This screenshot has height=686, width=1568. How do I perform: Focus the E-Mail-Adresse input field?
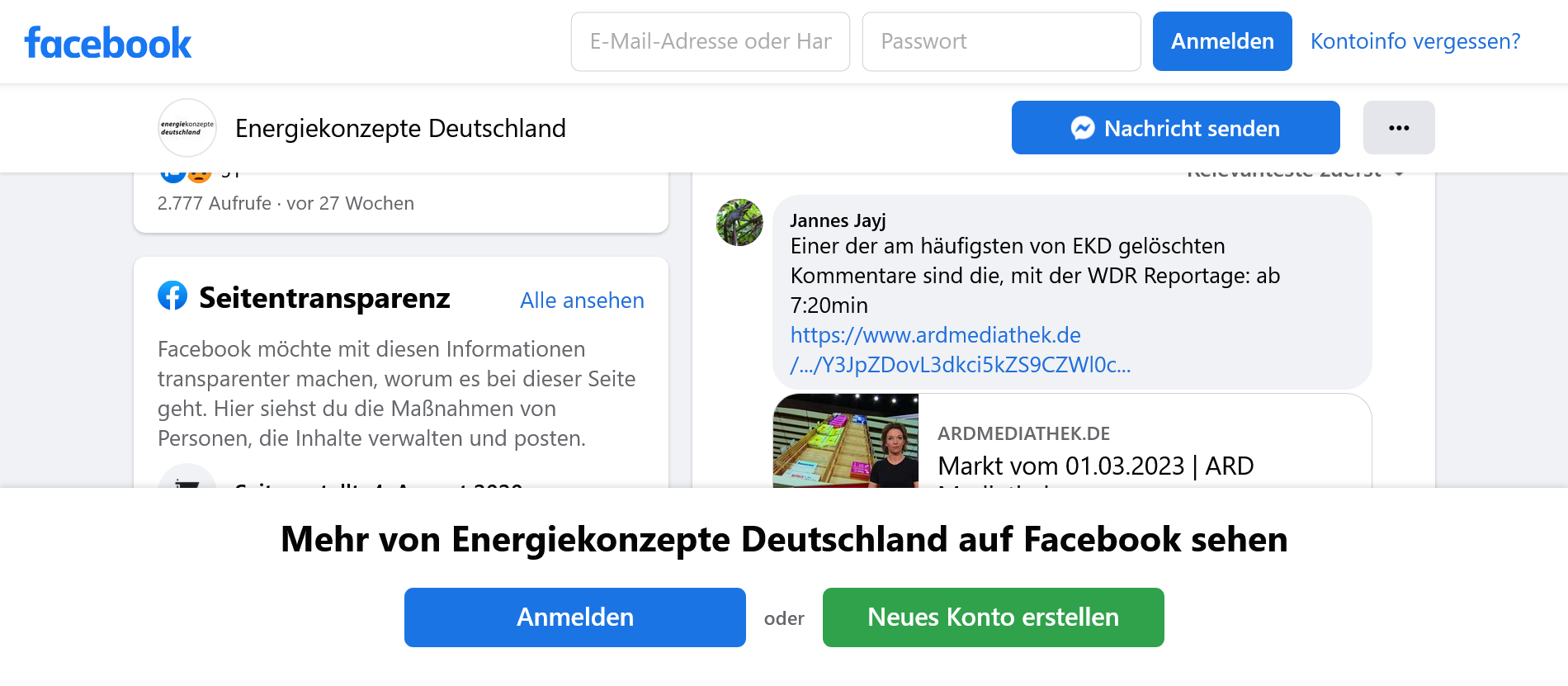(711, 41)
